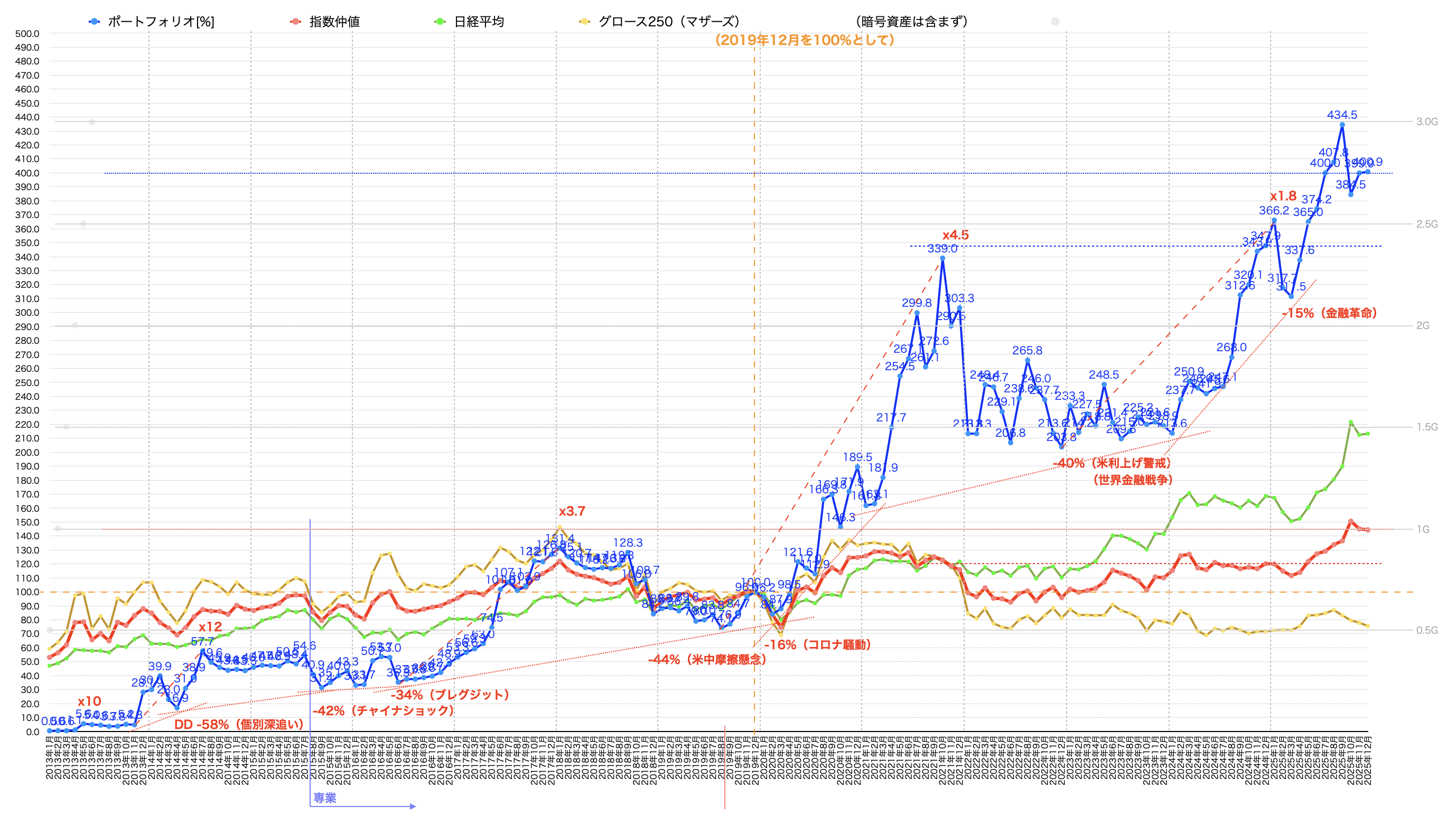
Task: Click the -40%（米利上げ警戒） annotation
Action: (x=1112, y=463)
